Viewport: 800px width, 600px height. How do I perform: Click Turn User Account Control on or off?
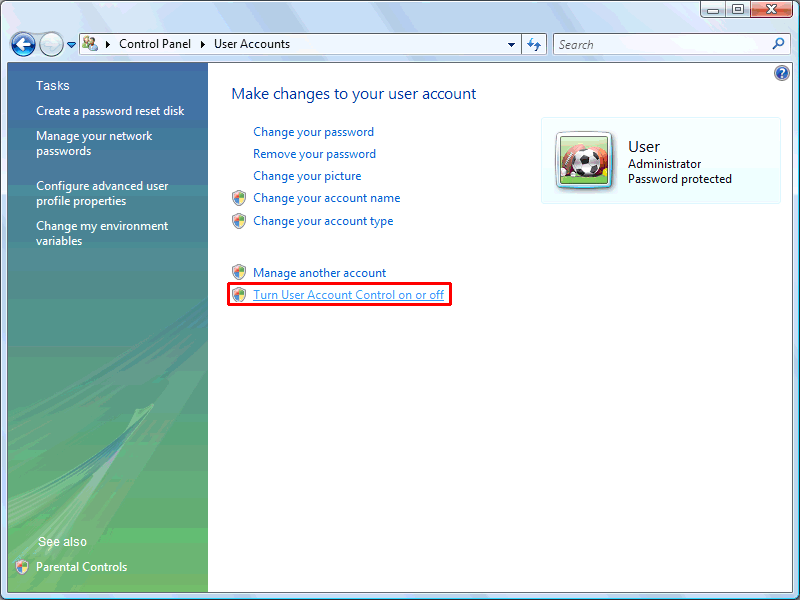[348, 295]
